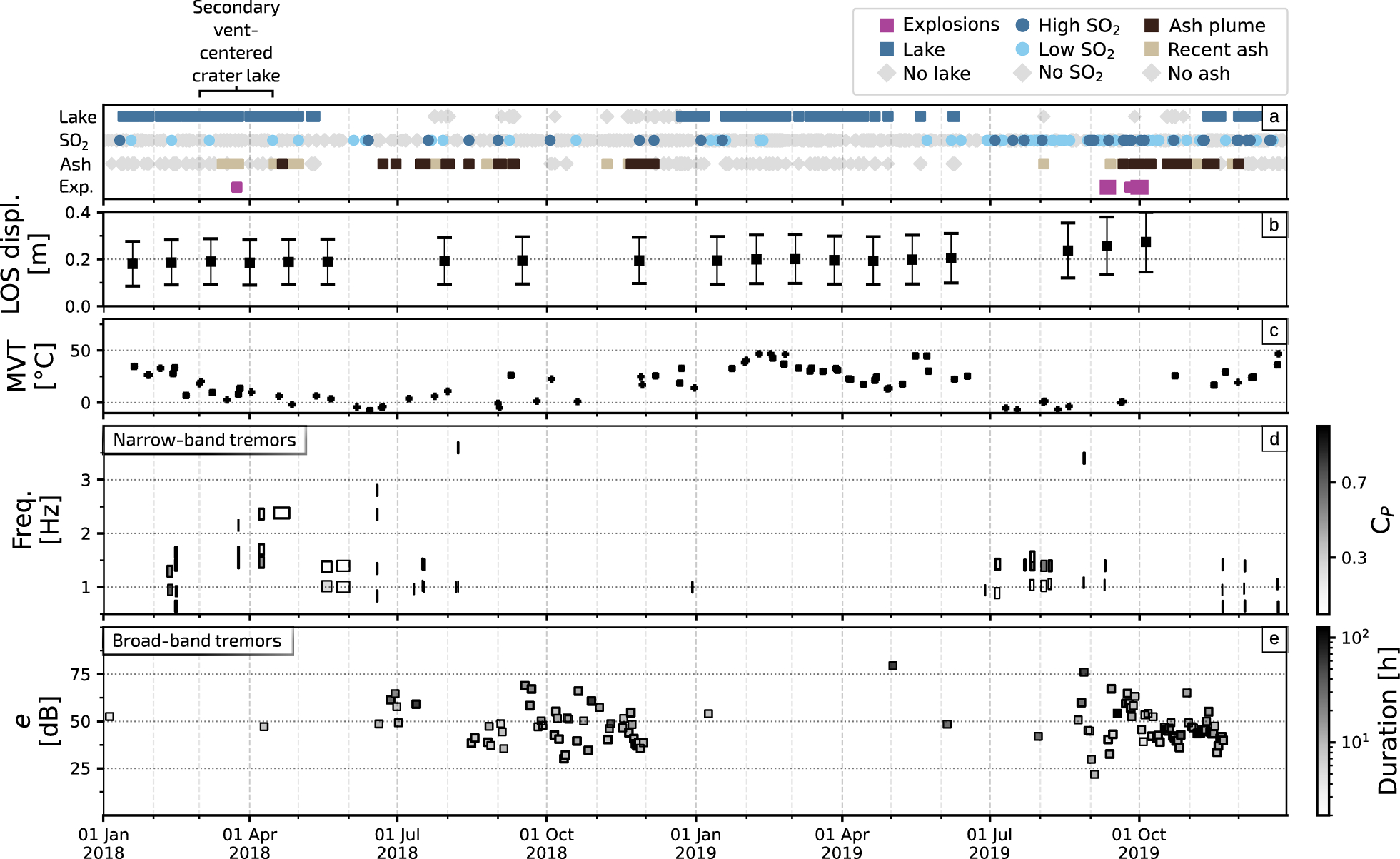Click the 'SO2' row label in panel a

(x=74, y=141)
